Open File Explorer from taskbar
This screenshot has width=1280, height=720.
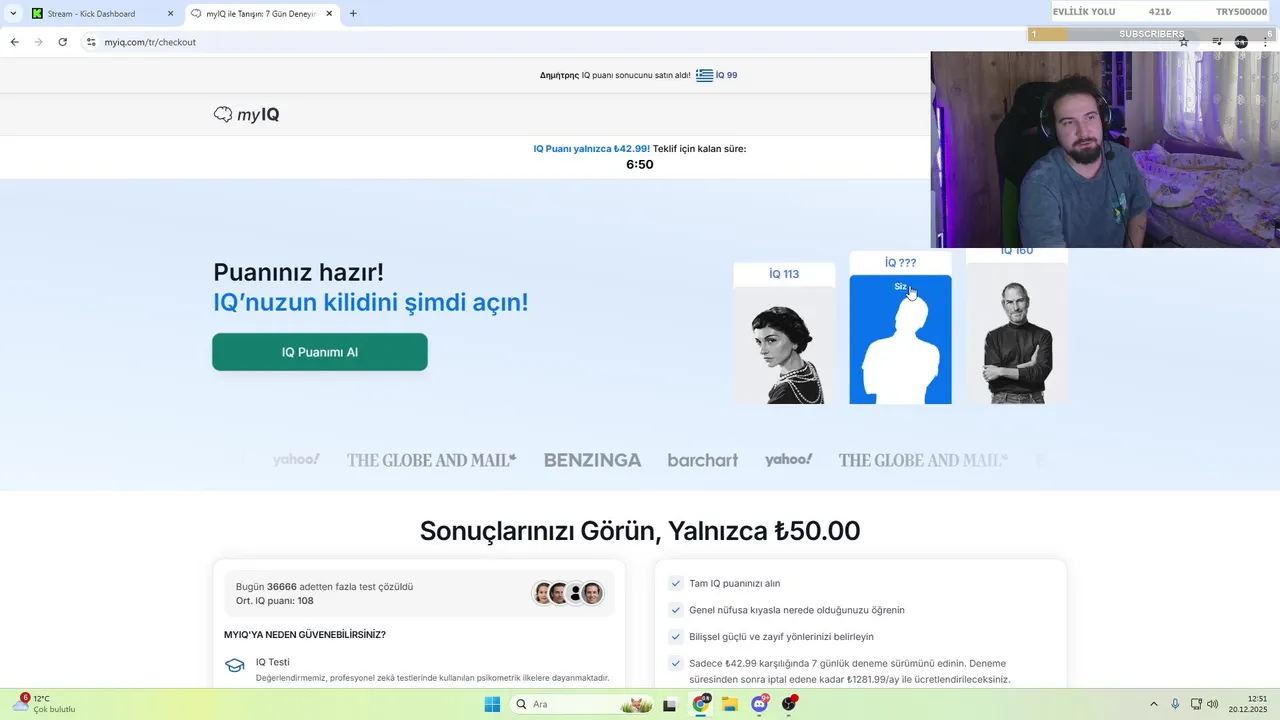pos(730,704)
